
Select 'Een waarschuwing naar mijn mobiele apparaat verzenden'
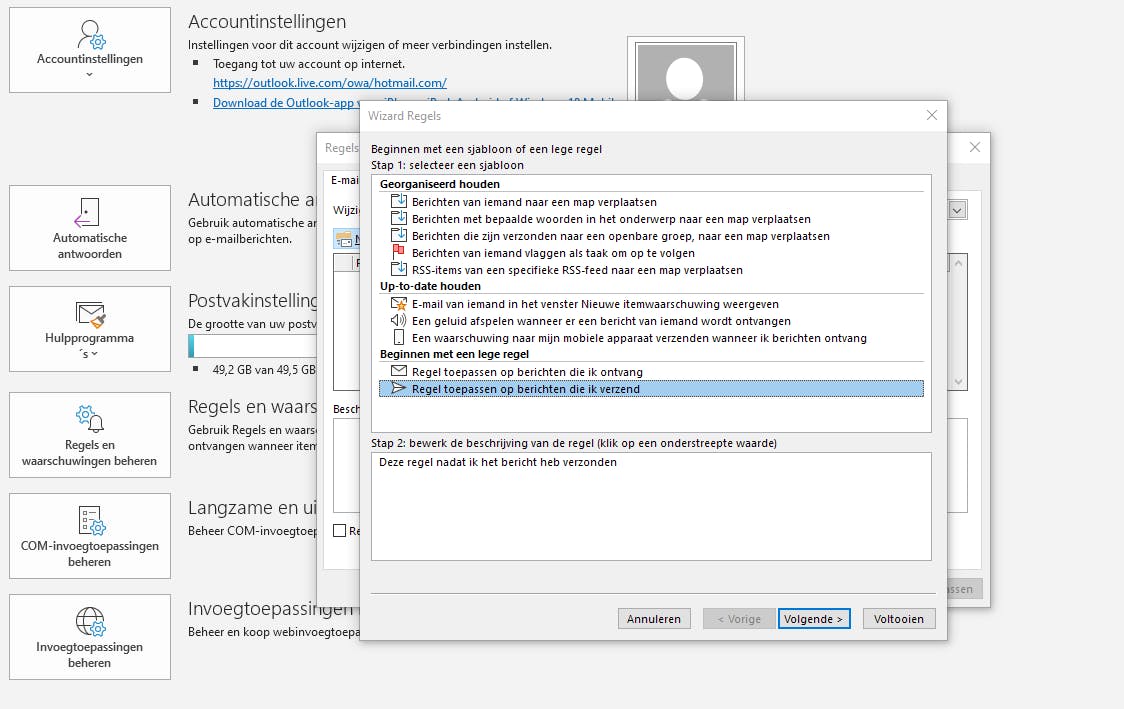tap(639, 338)
